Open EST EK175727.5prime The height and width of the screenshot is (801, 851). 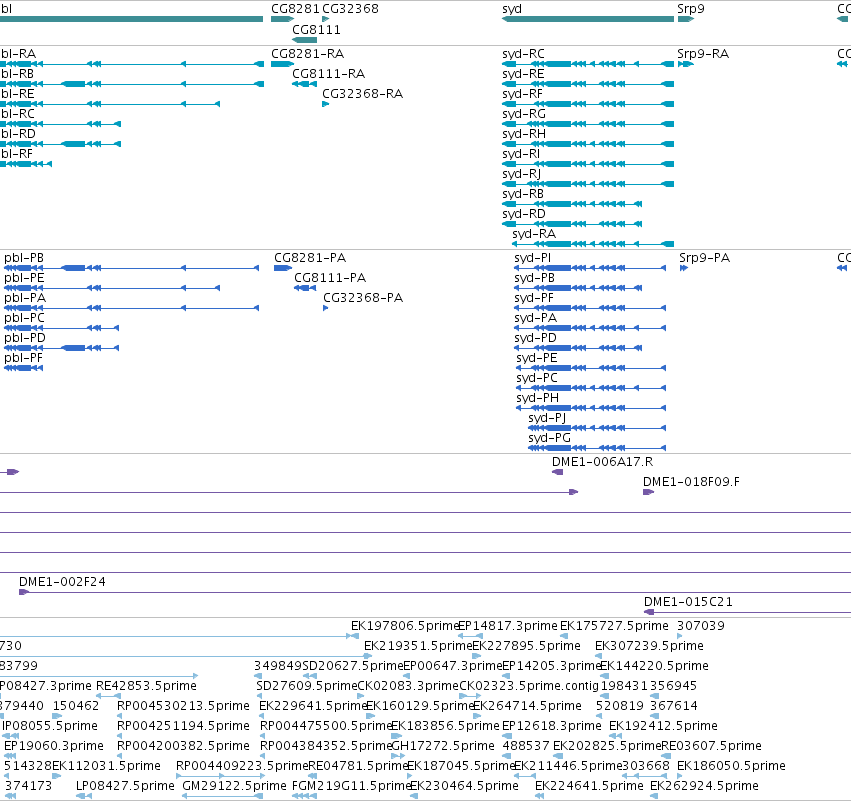[x=614, y=626]
